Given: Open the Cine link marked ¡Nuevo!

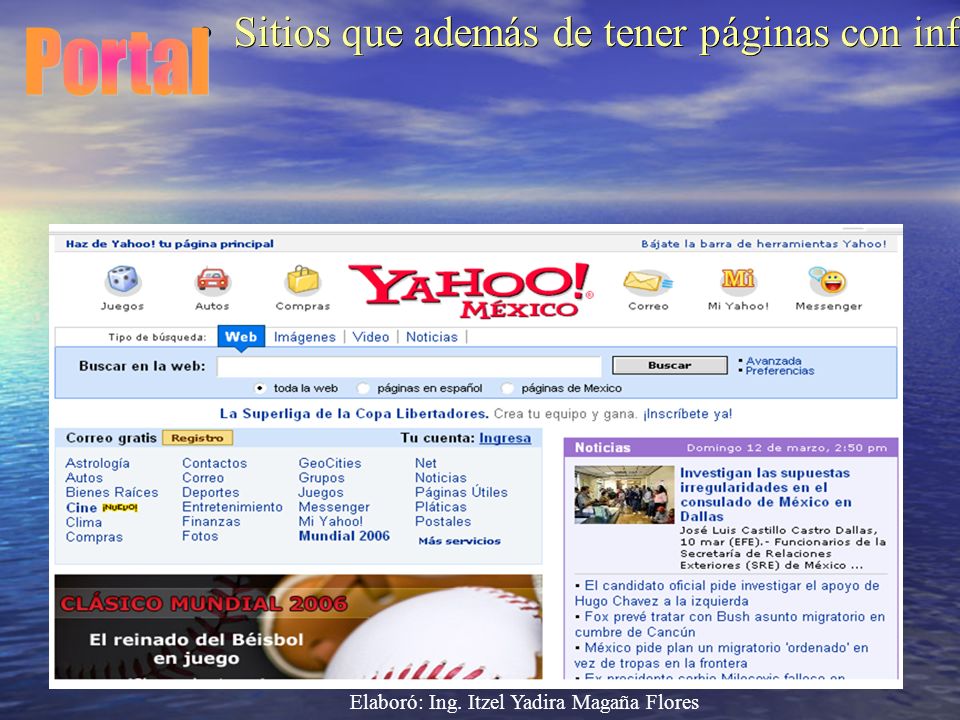Looking at the screenshot, I should pyautogui.click(x=81, y=508).
